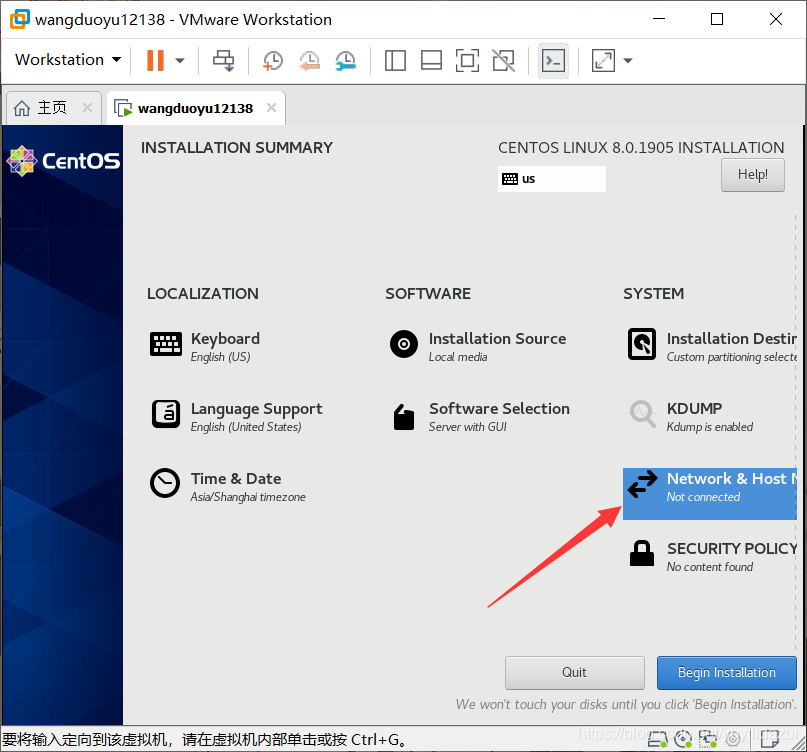Screen dimensions: 807x752
Task: Revert to snapshot with the clock-arrow icon
Action: pyautogui.click(x=309, y=60)
